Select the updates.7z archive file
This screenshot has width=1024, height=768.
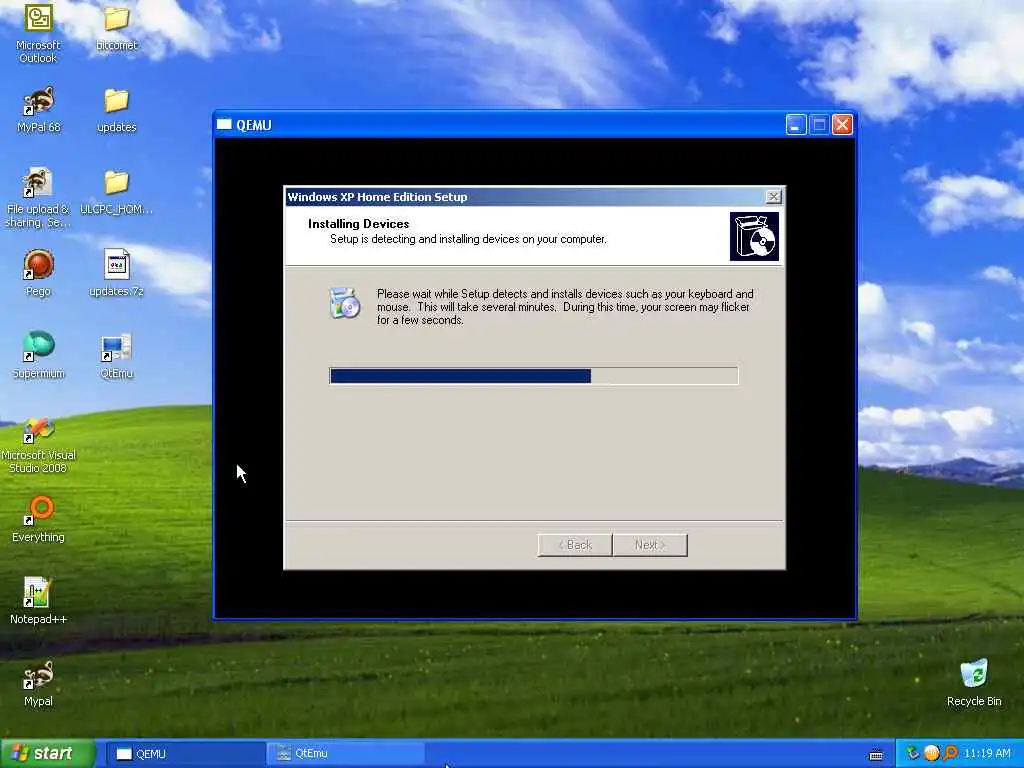116,273
